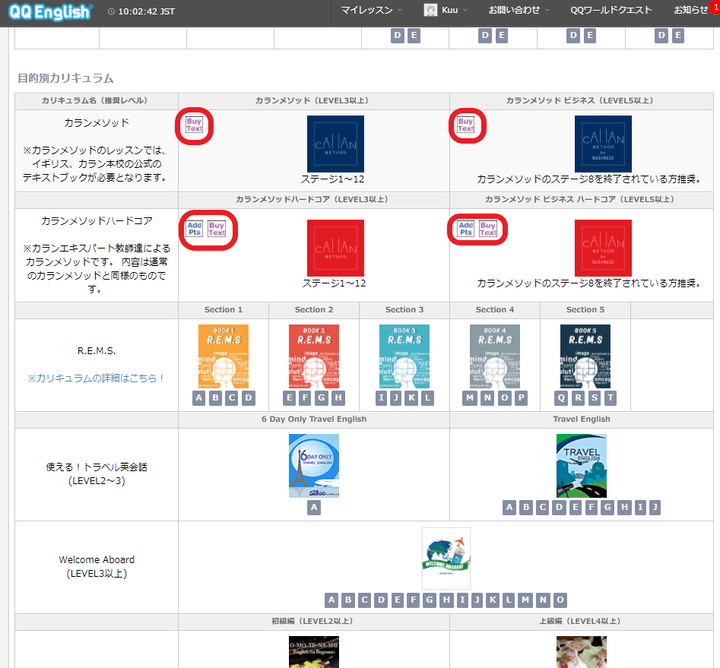Open R.E.M.S Book 3 teal cover
Image resolution: width=720 pixels, height=668 pixels.
pos(405,356)
